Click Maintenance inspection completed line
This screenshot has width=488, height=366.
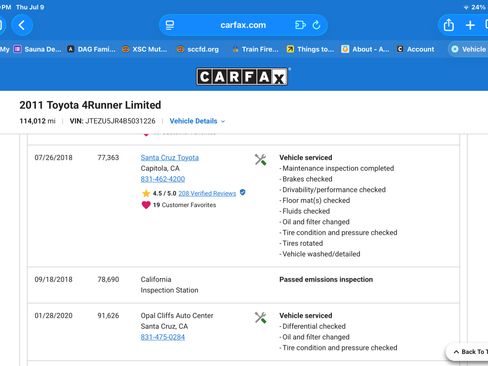point(337,168)
